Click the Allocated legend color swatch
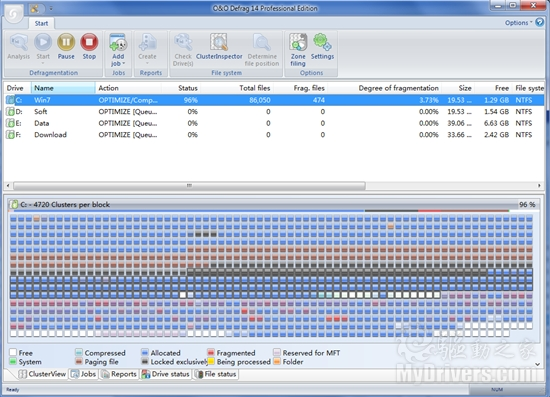This screenshot has width=550, height=397. point(145,352)
